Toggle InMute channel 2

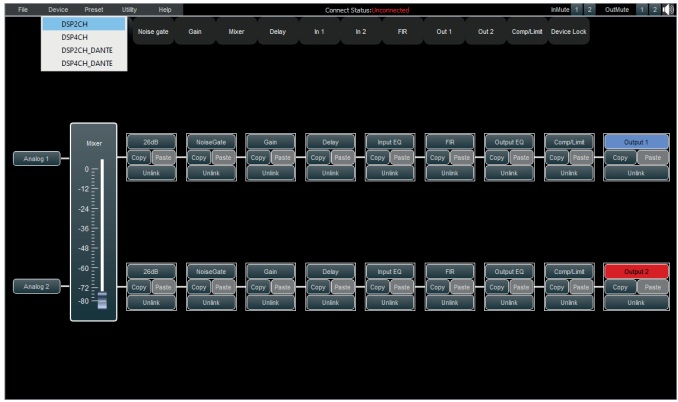pos(589,9)
